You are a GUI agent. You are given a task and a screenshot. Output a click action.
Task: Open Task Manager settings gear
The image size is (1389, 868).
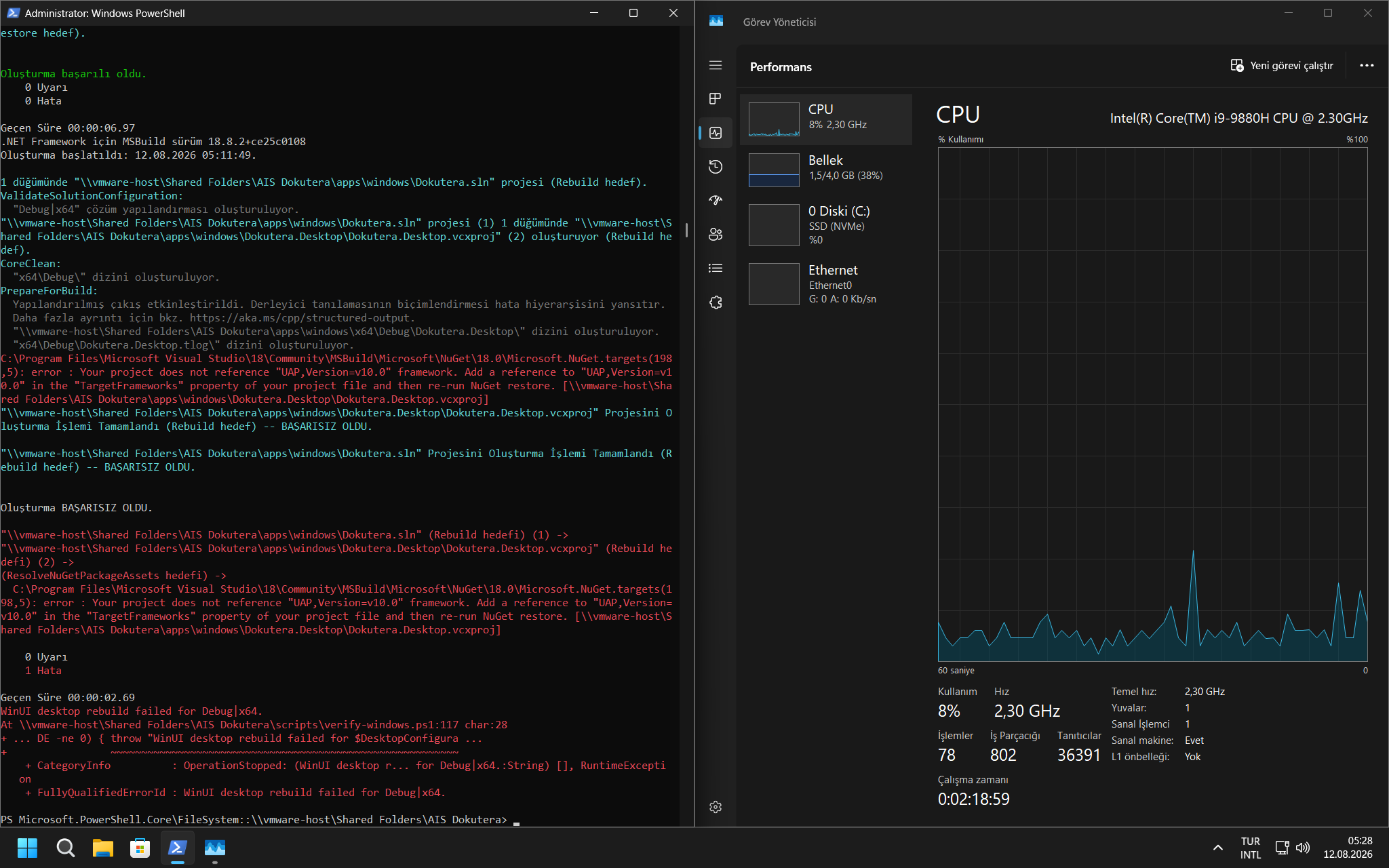pos(716,807)
